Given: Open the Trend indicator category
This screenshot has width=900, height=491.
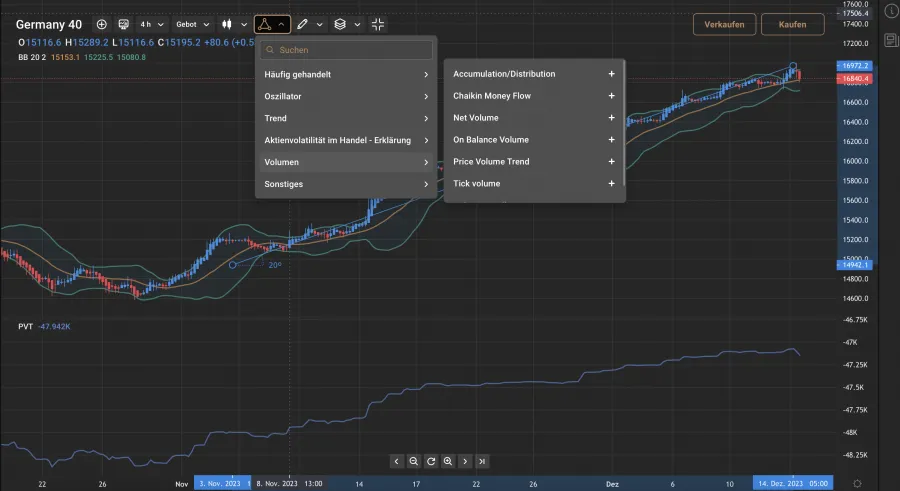Looking at the screenshot, I should [346, 118].
